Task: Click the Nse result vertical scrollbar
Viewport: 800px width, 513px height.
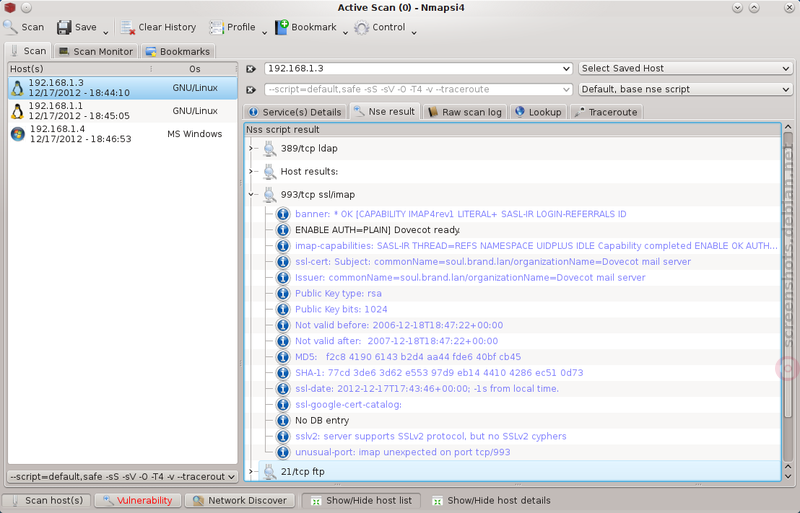Action: coord(788,301)
